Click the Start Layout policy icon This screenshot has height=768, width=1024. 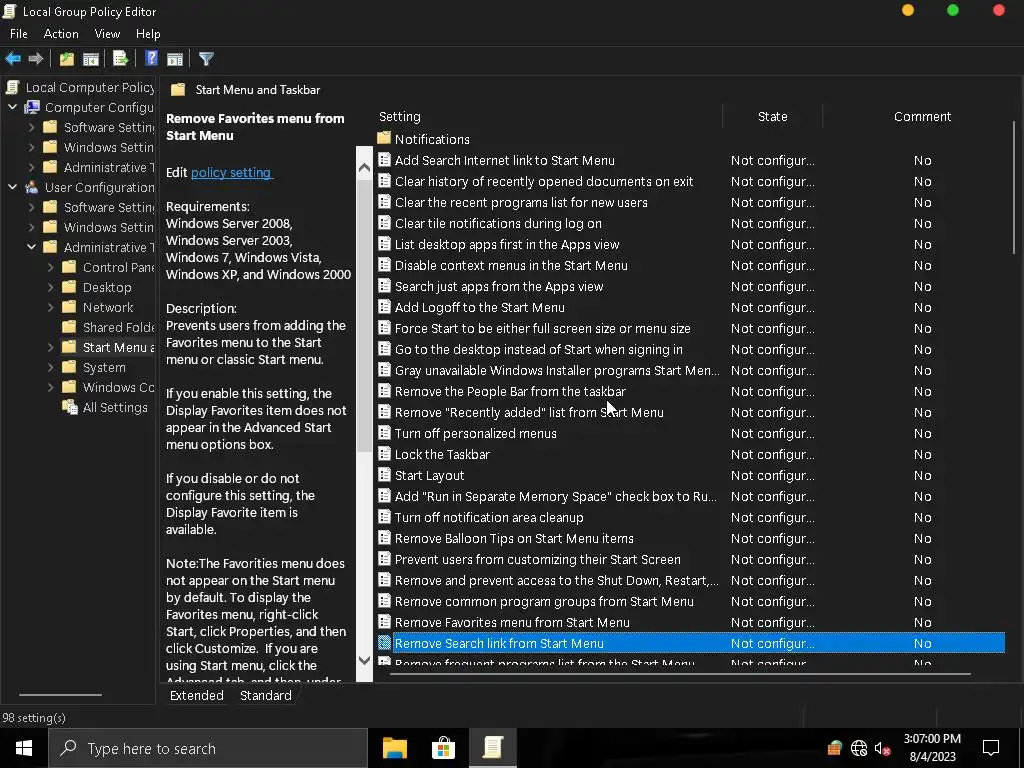pos(385,475)
